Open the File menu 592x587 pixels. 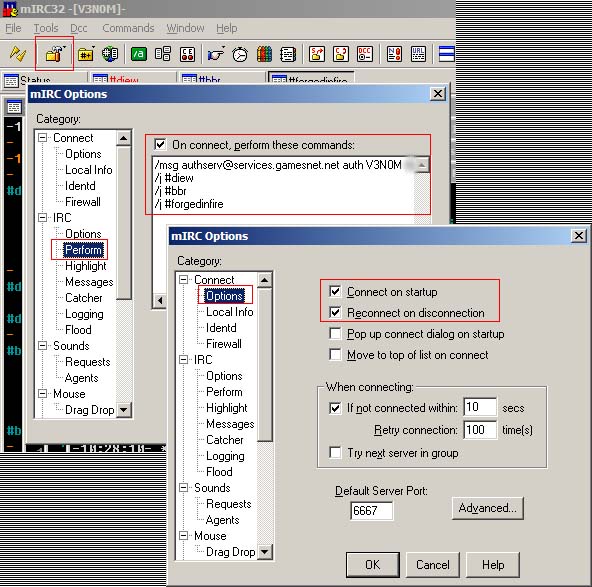click(13, 28)
